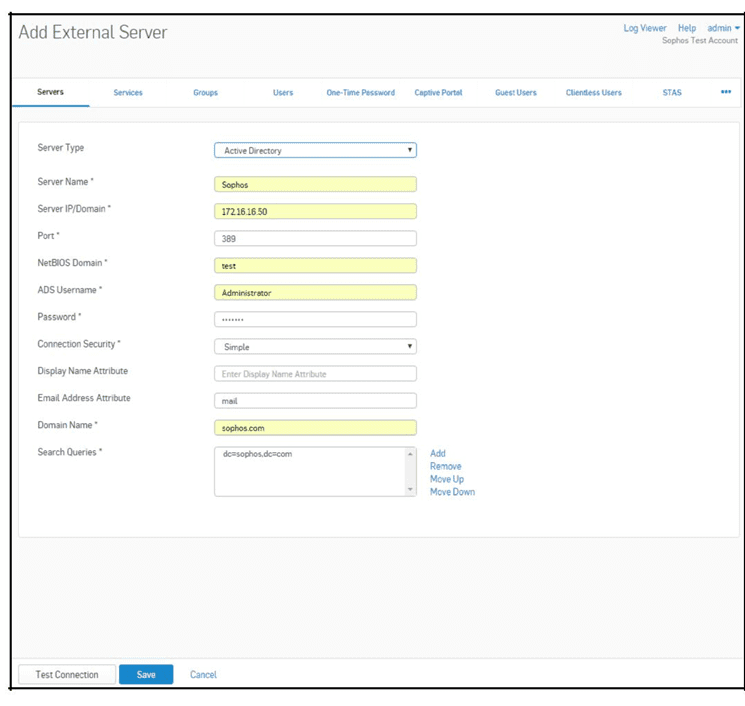Image resolution: width=745 pixels, height=706 pixels.
Task: Focus the Display Name Attribute field
Action: pyautogui.click(x=315, y=373)
